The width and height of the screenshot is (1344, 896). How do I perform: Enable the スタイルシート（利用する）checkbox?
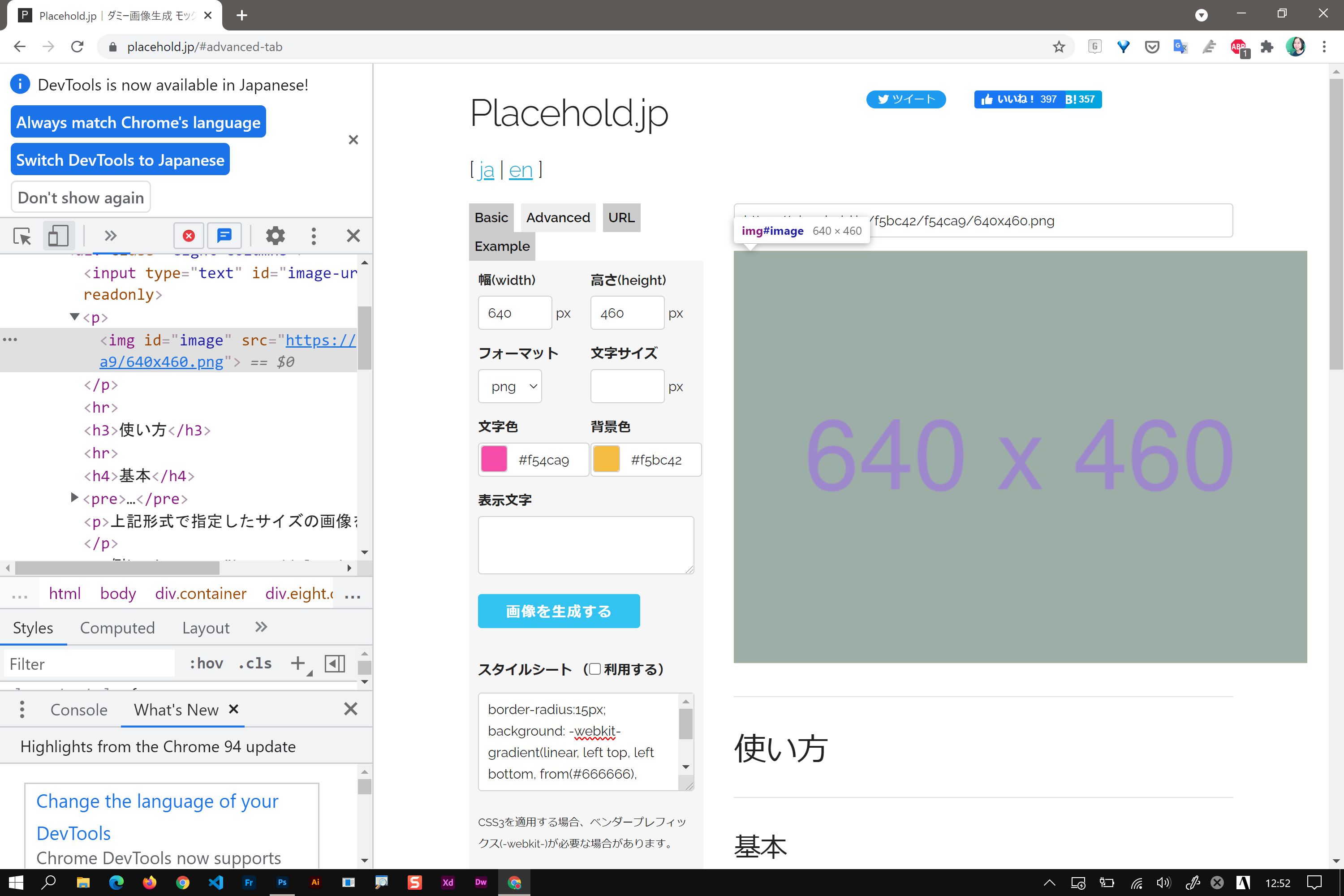tap(594, 669)
